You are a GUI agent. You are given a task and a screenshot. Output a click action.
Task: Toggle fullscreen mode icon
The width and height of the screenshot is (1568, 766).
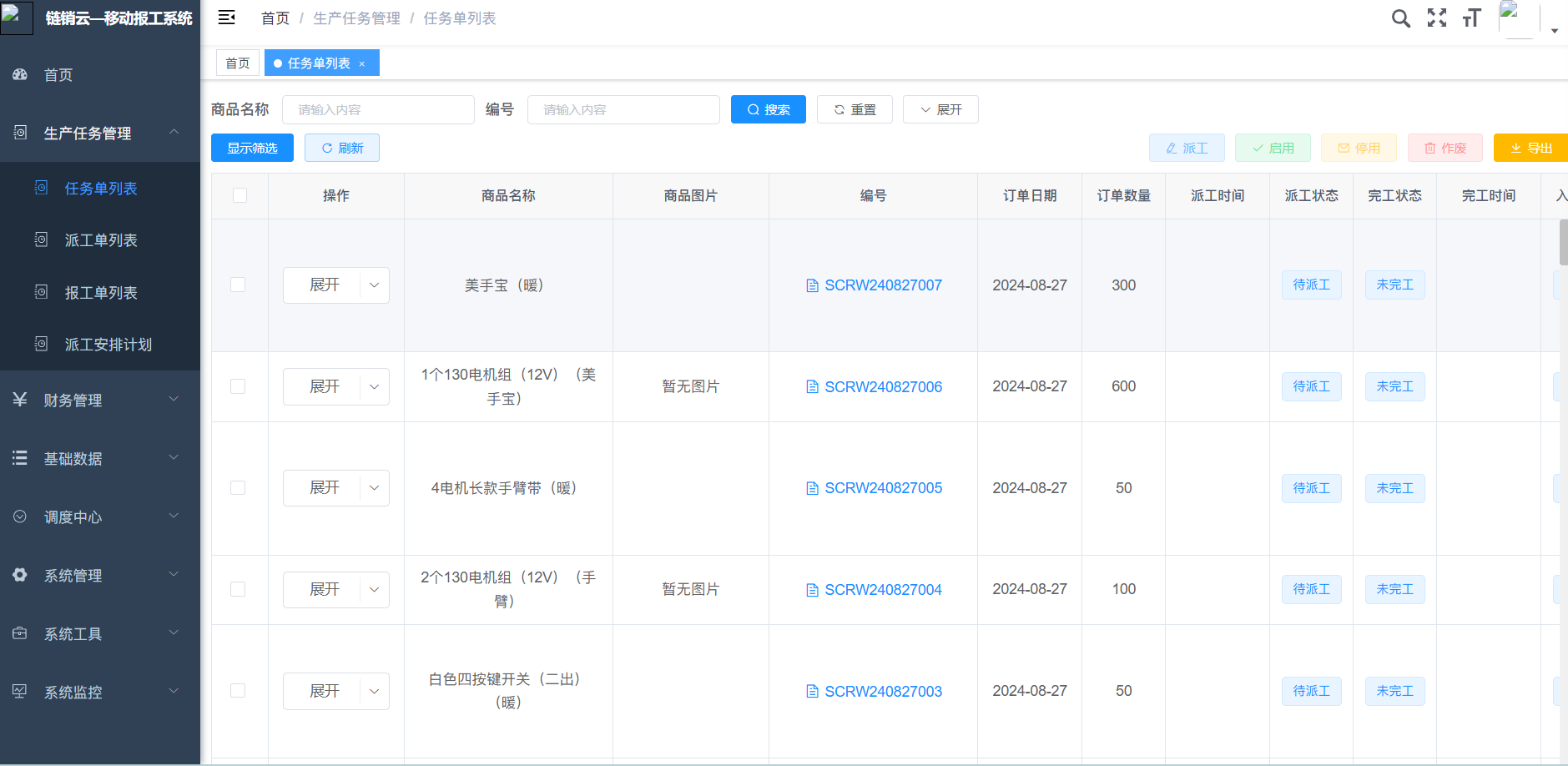pyautogui.click(x=1436, y=18)
